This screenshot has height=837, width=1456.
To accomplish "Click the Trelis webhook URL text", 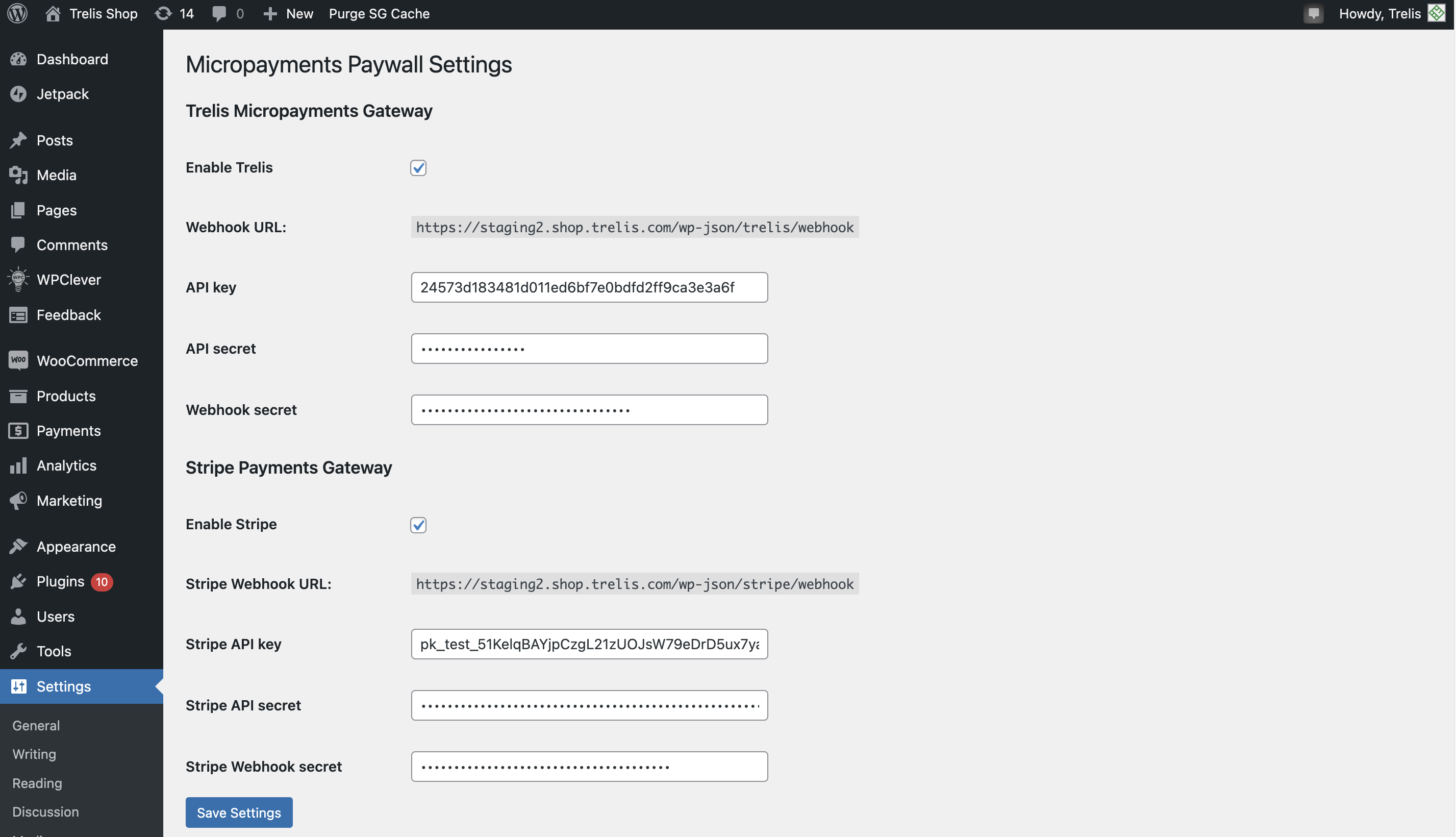I will click(x=635, y=227).
